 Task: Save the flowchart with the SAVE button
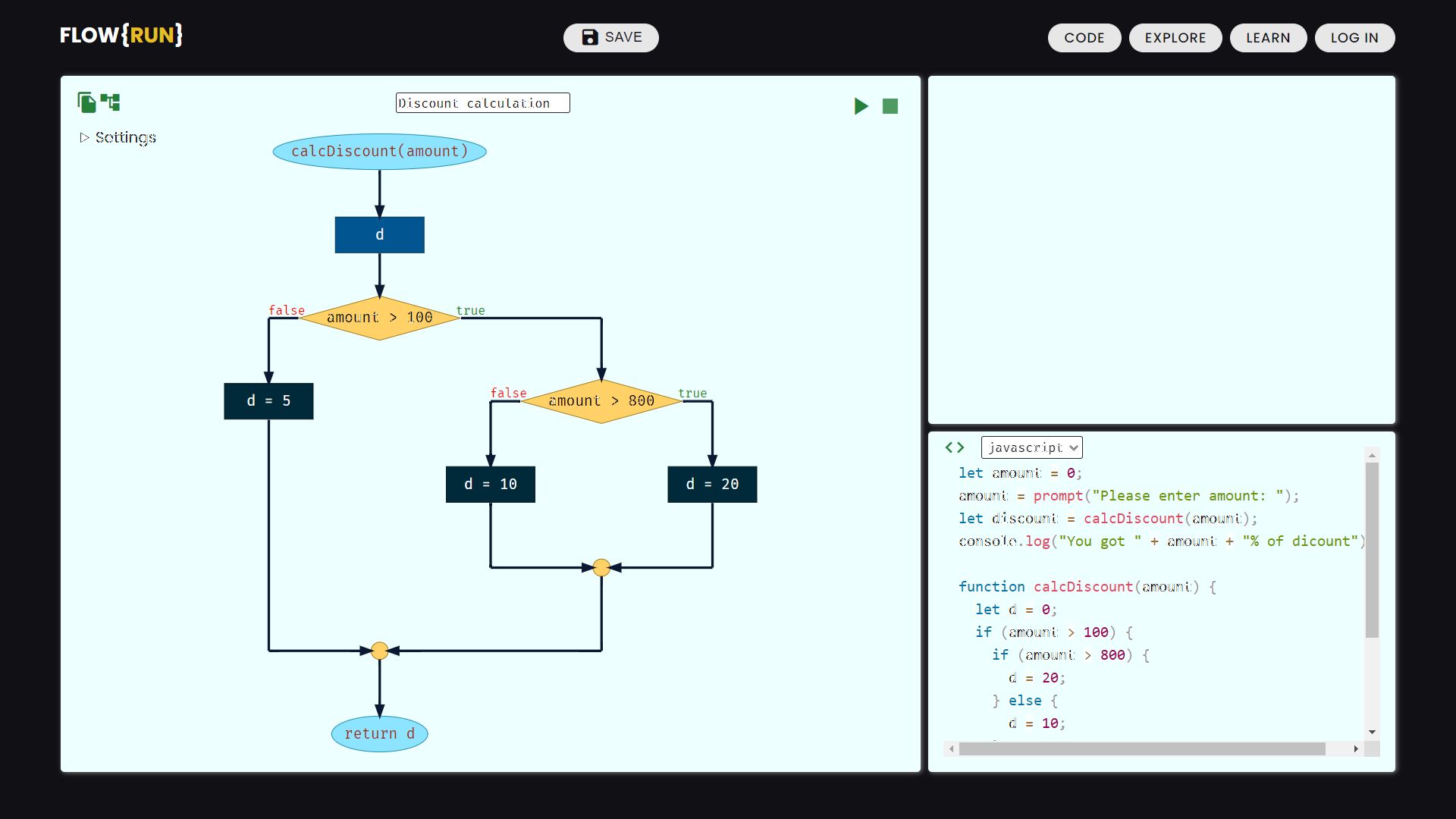(x=610, y=37)
